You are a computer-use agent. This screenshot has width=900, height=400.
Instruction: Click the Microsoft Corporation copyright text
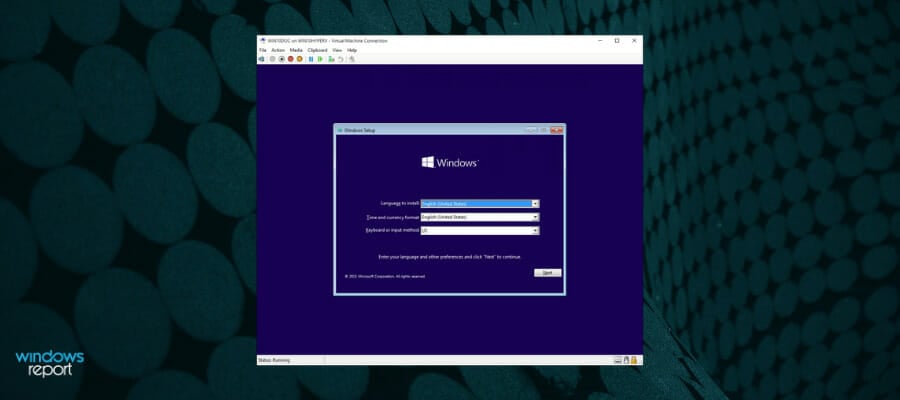tap(385, 277)
